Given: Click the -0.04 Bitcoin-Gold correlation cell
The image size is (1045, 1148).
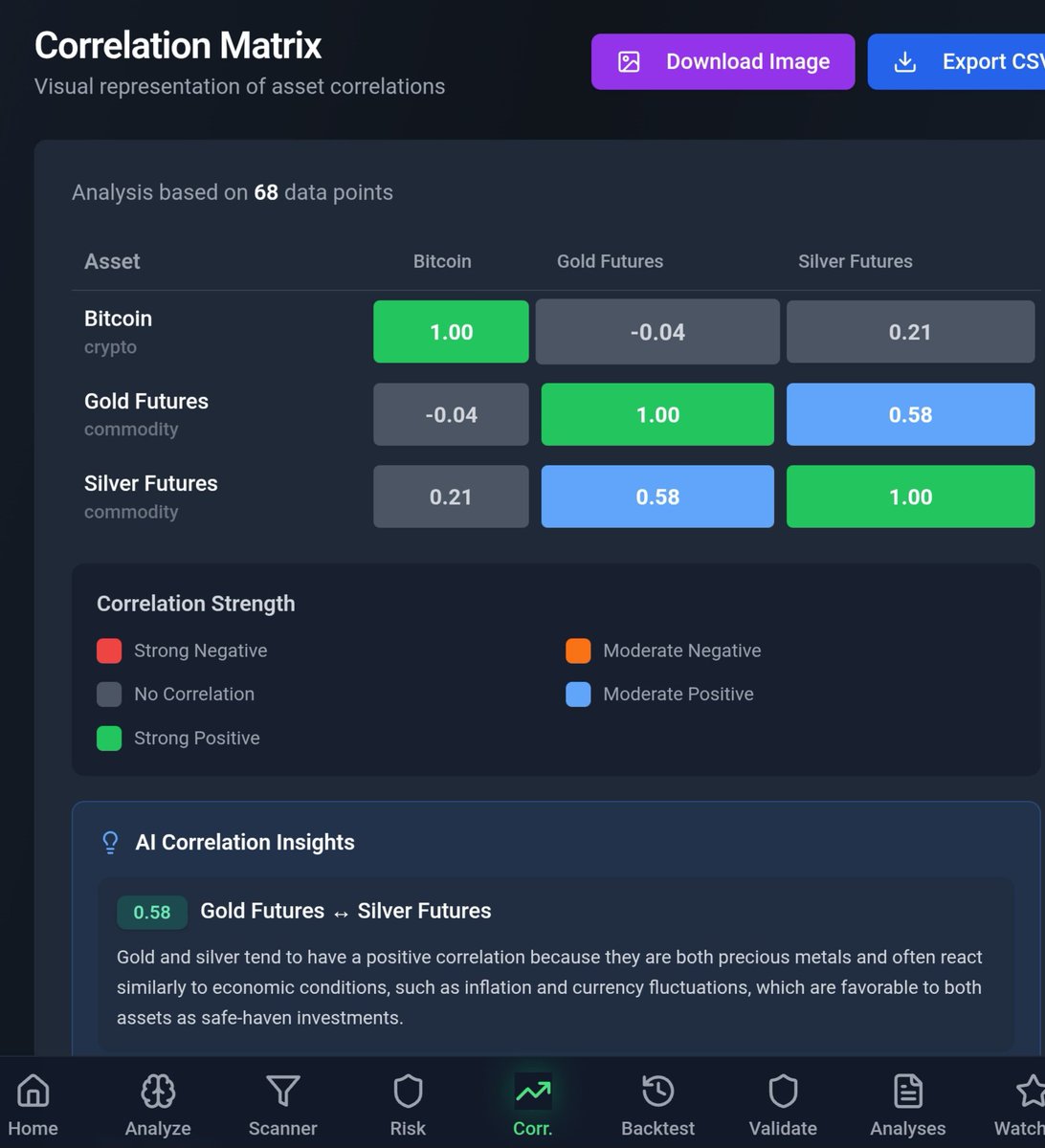Looking at the screenshot, I should tap(656, 331).
